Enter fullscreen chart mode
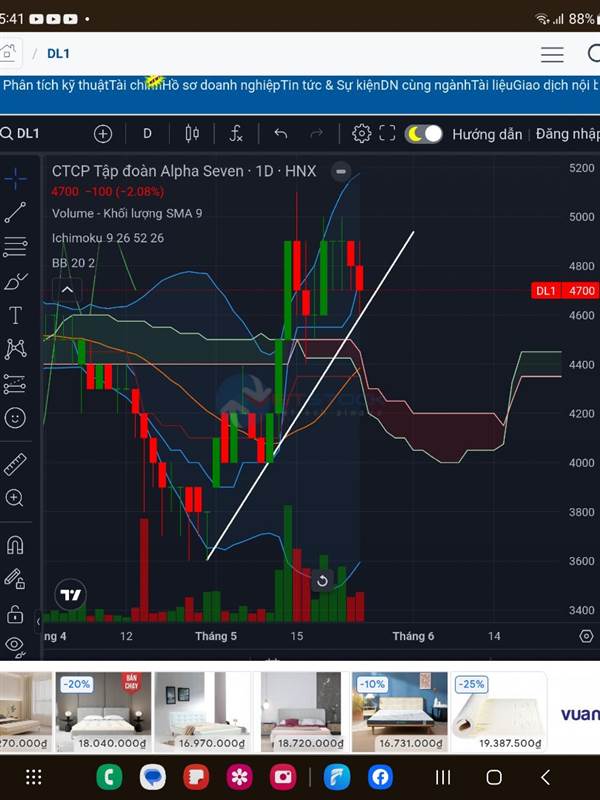Viewport: 600px width, 800px height. [387, 134]
